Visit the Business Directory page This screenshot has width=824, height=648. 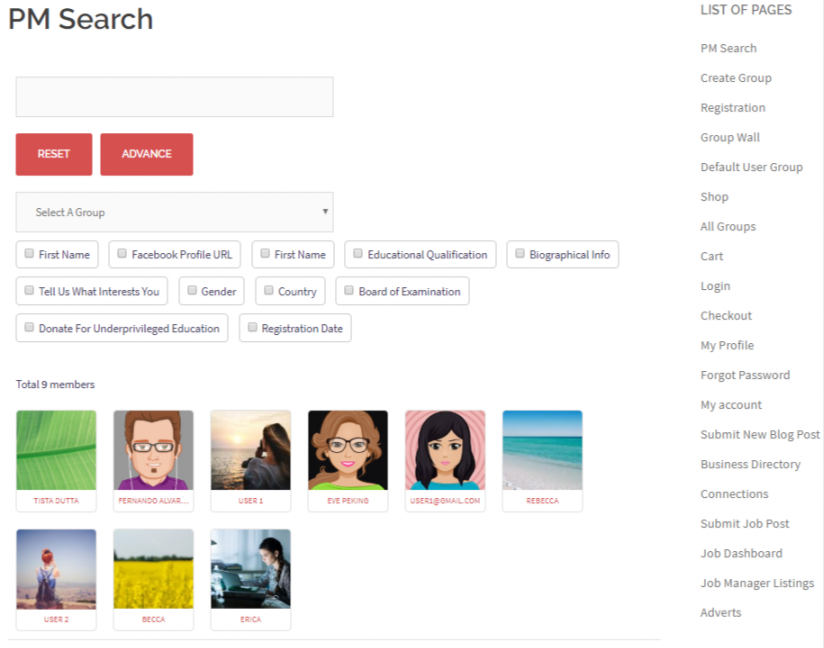(750, 464)
